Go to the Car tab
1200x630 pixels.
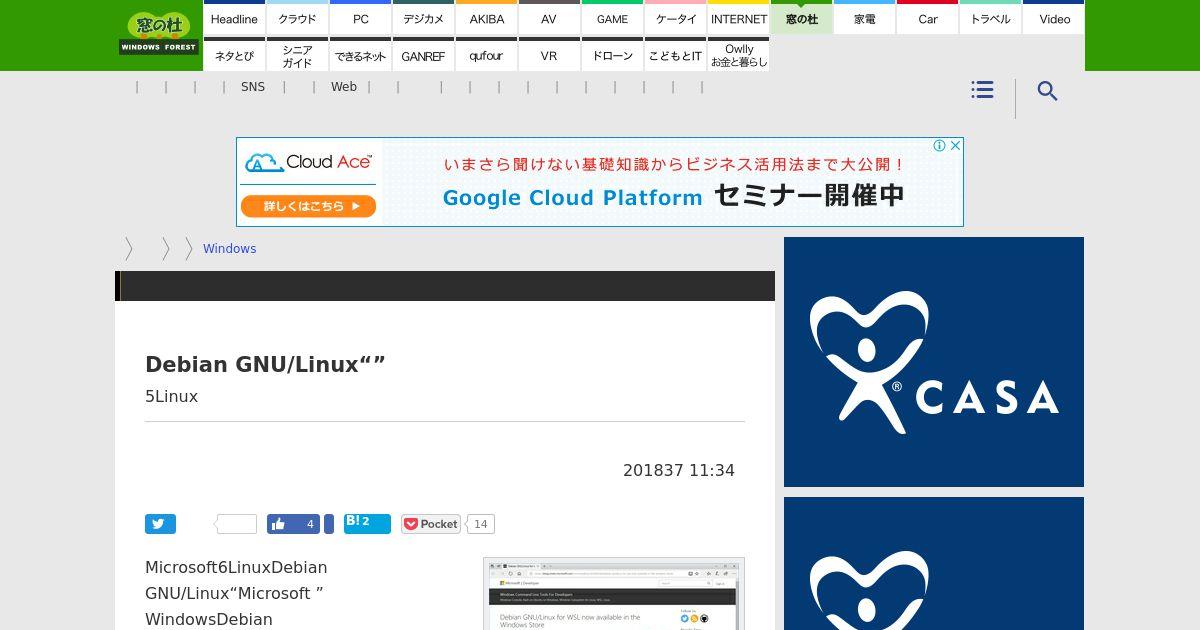pos(927,18)
